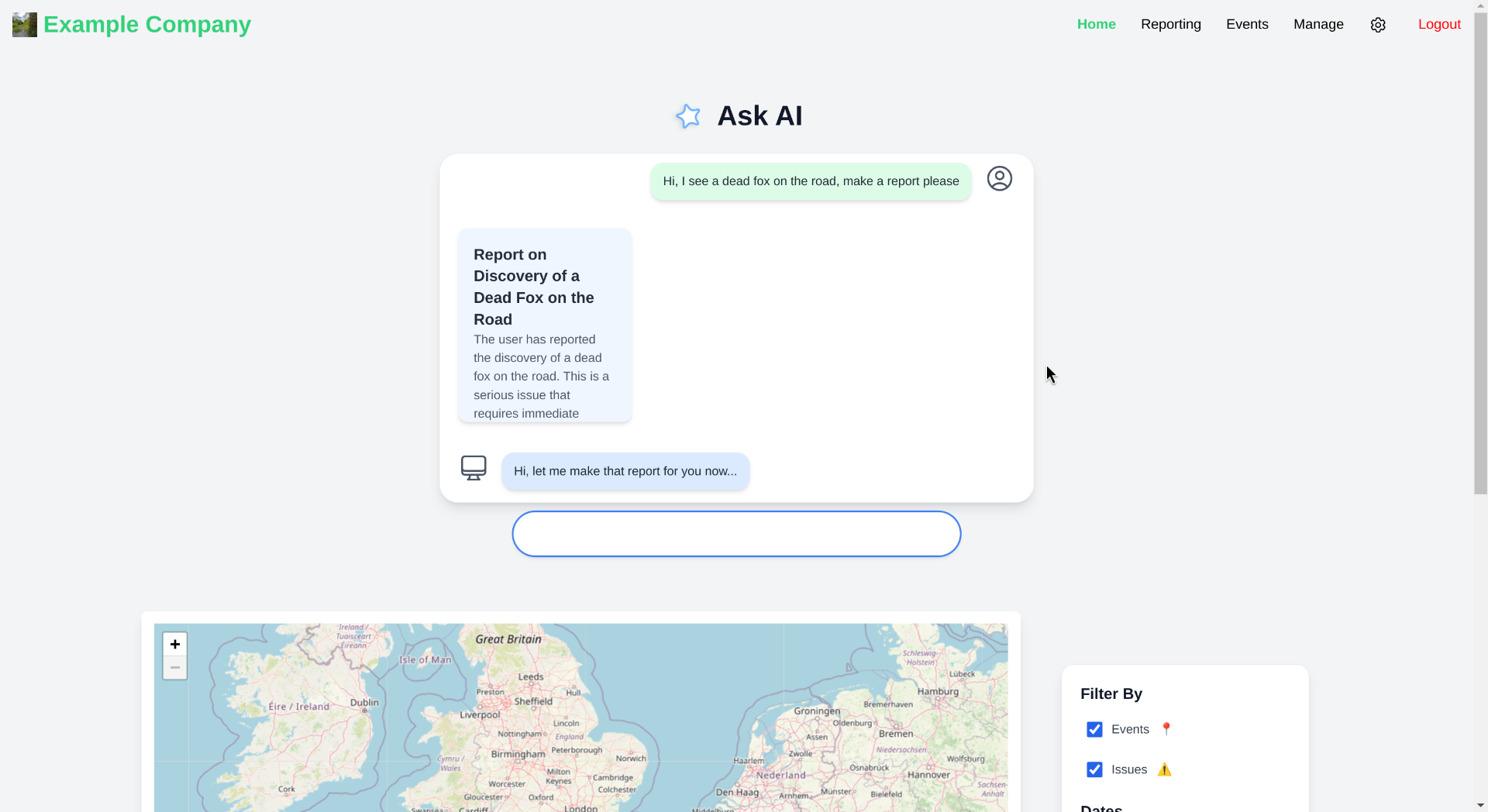
Task: Click the dead fox report card
Action: [544, 325]
